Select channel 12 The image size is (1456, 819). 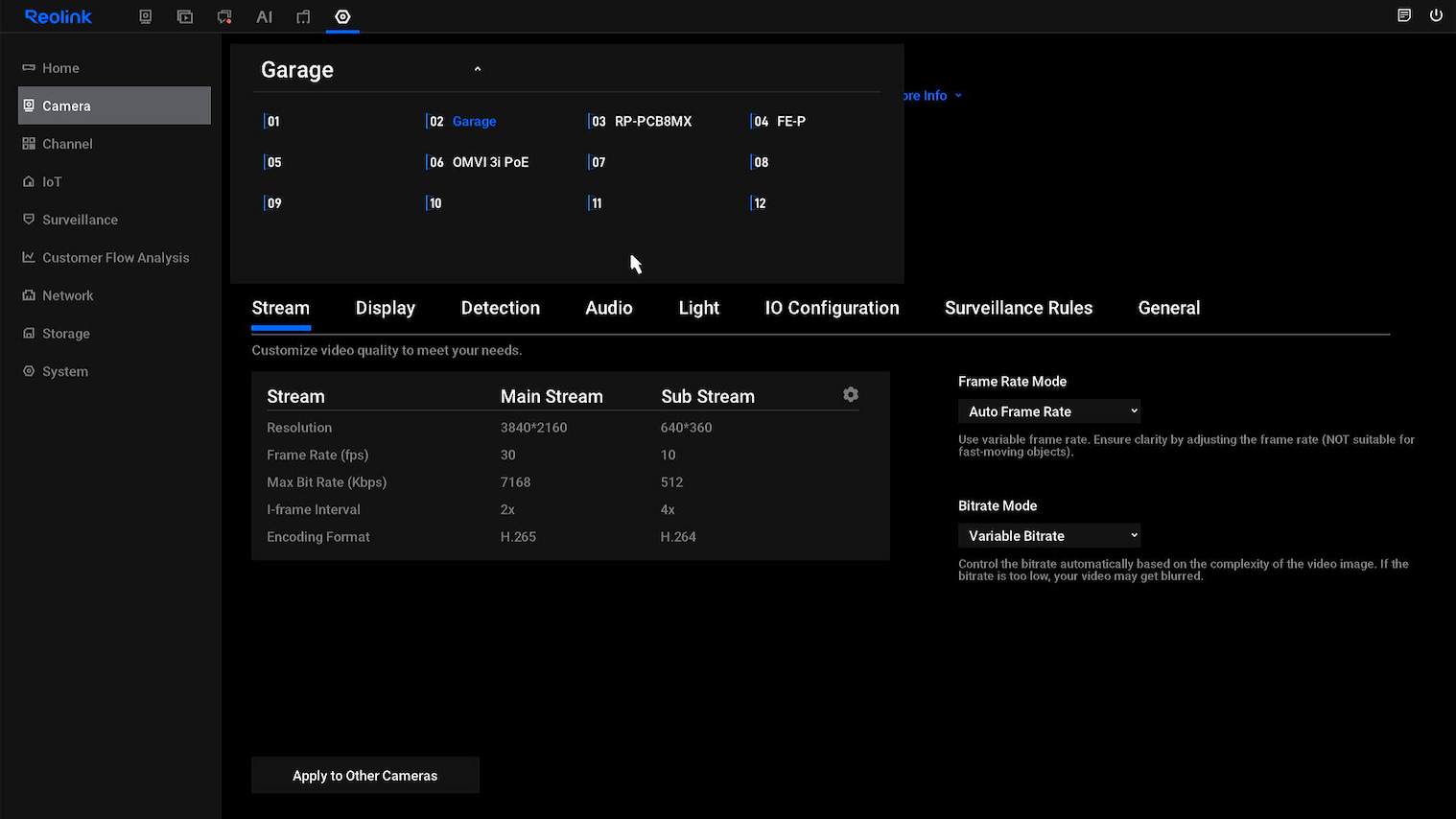point(759,203)
